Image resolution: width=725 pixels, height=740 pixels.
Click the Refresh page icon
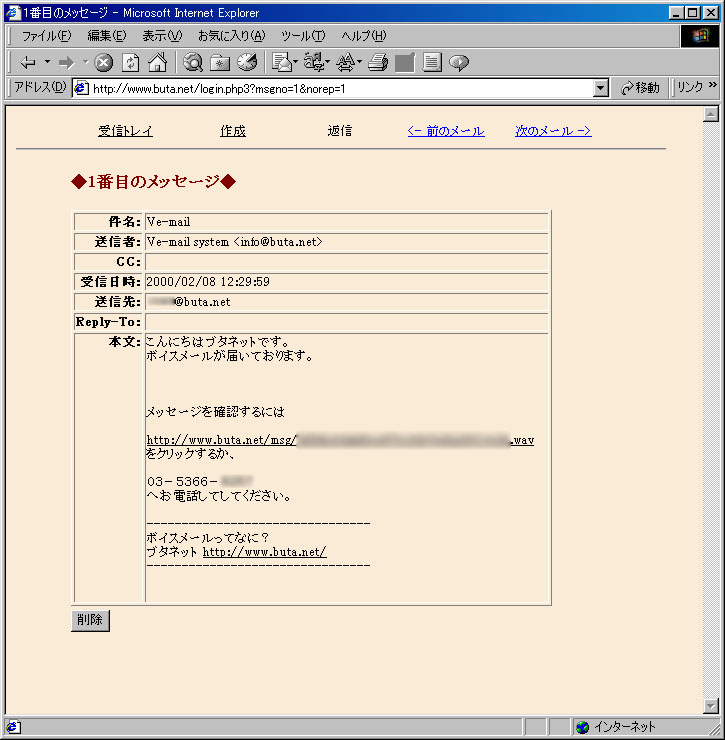click(130, 62)
